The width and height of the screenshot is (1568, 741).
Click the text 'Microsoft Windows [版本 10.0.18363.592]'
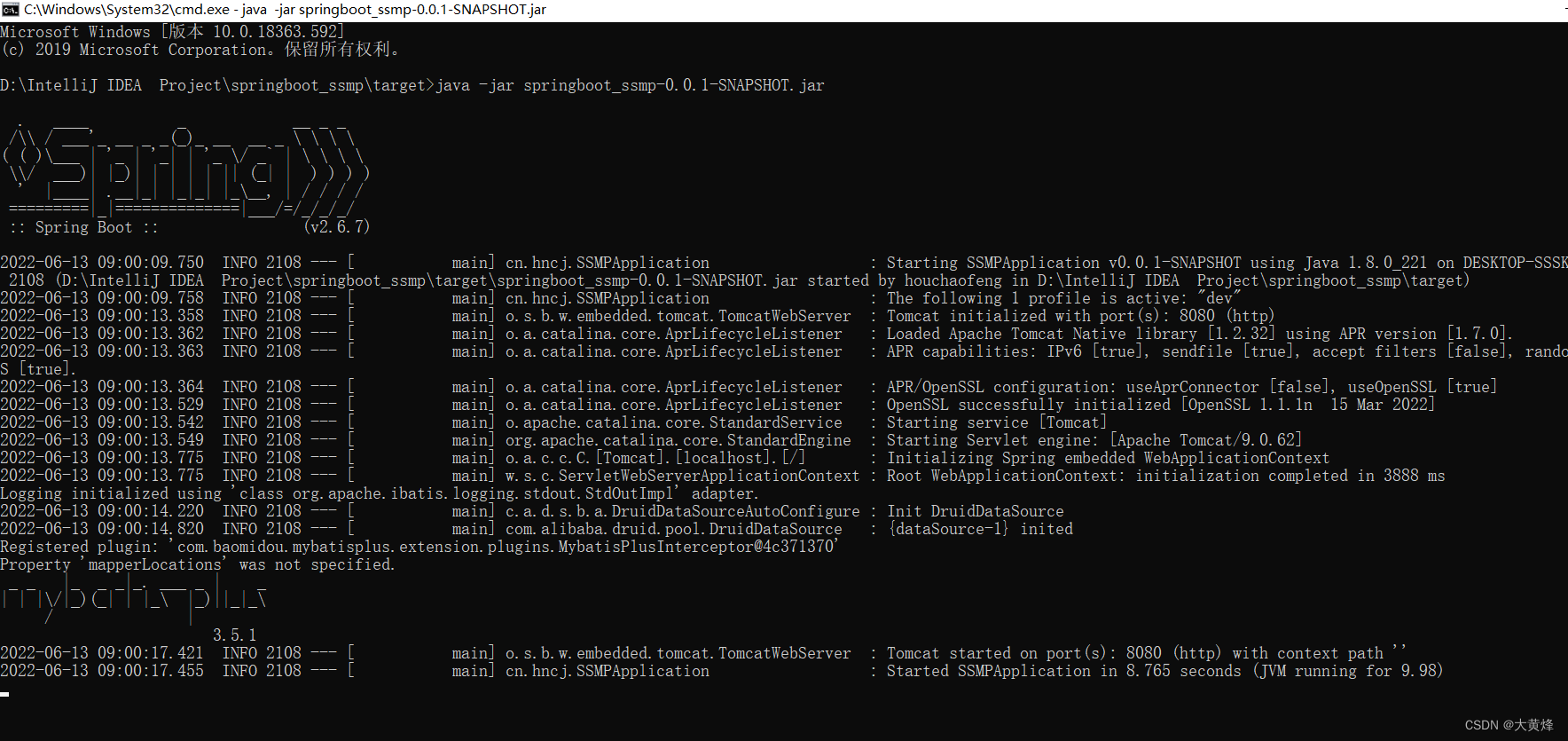172,32
